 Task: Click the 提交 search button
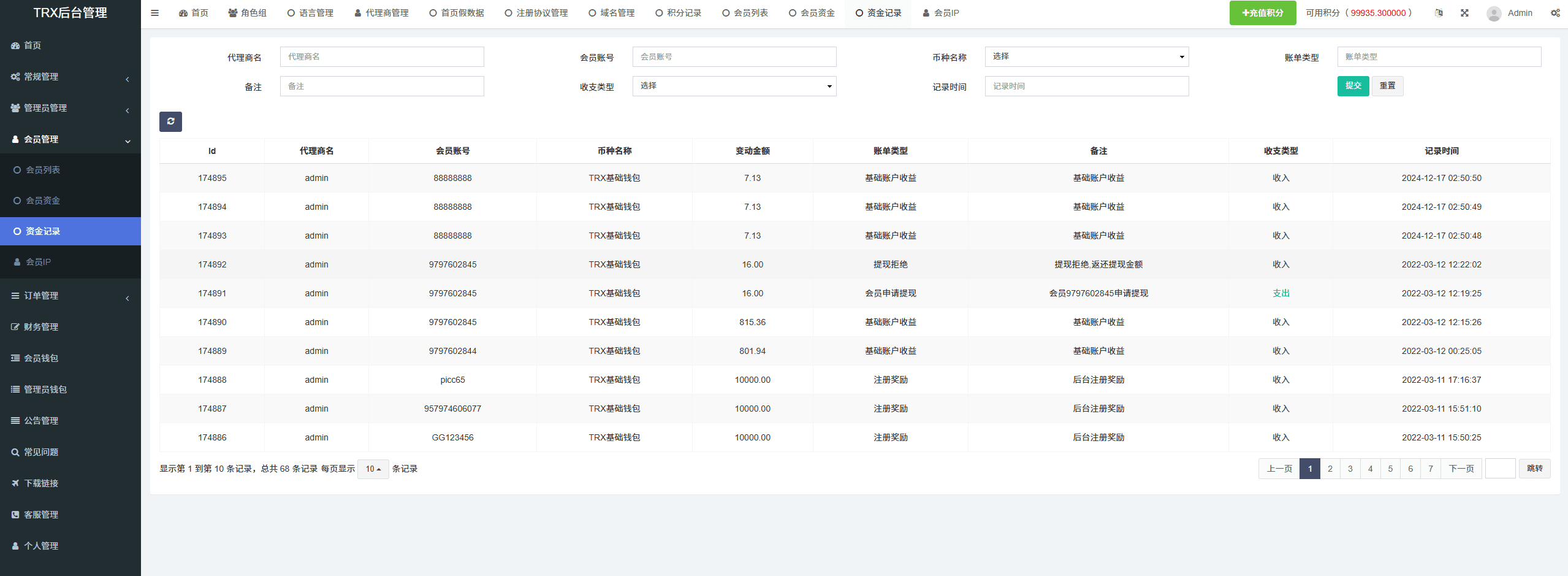1353,86
